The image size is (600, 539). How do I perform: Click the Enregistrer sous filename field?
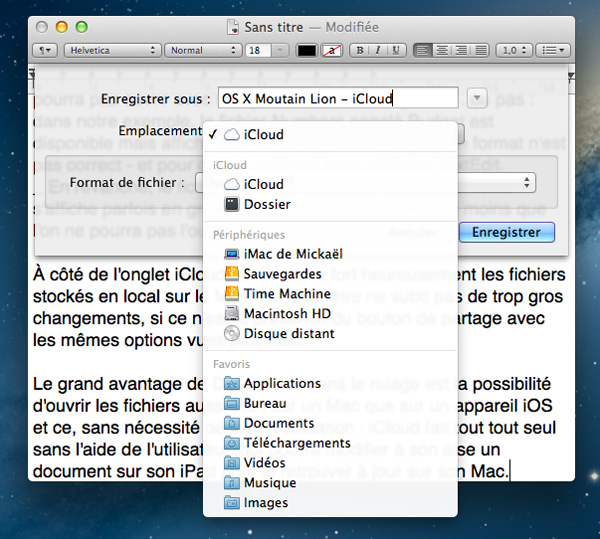point(338,98)
